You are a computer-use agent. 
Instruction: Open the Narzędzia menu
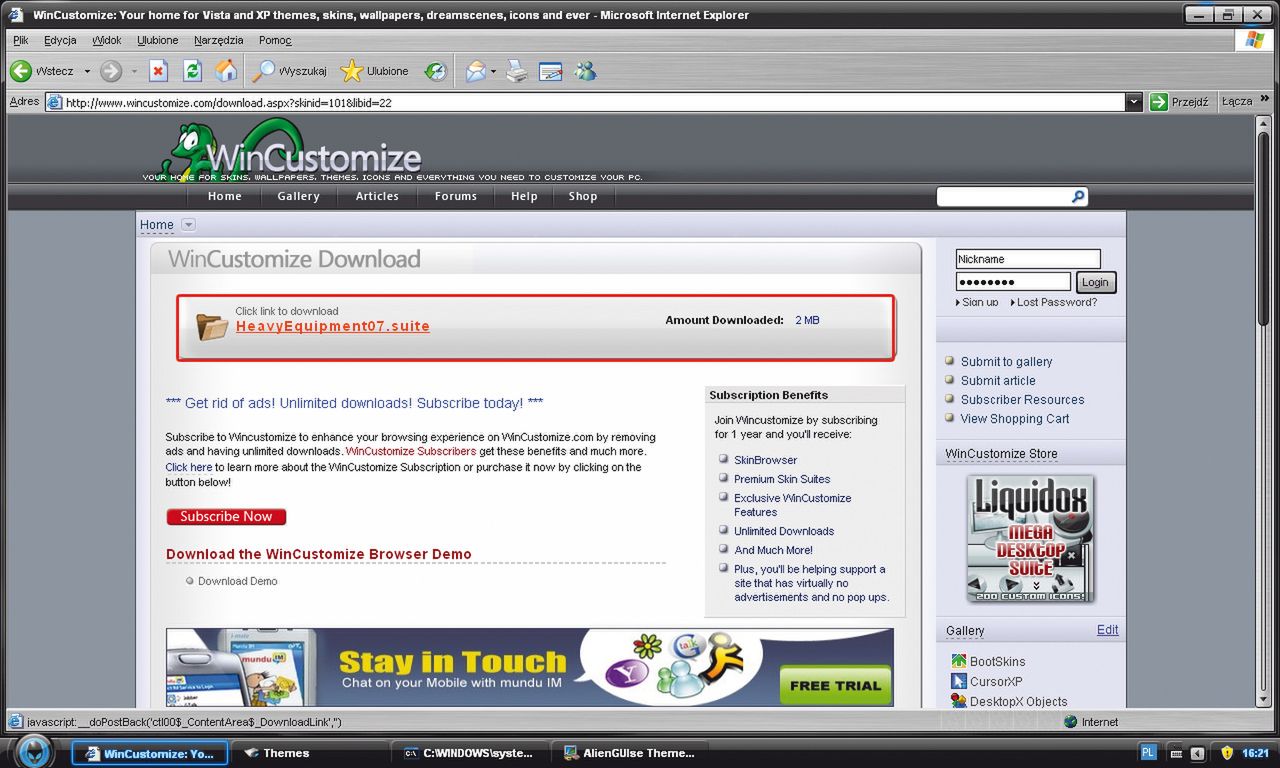pos(219,40)
